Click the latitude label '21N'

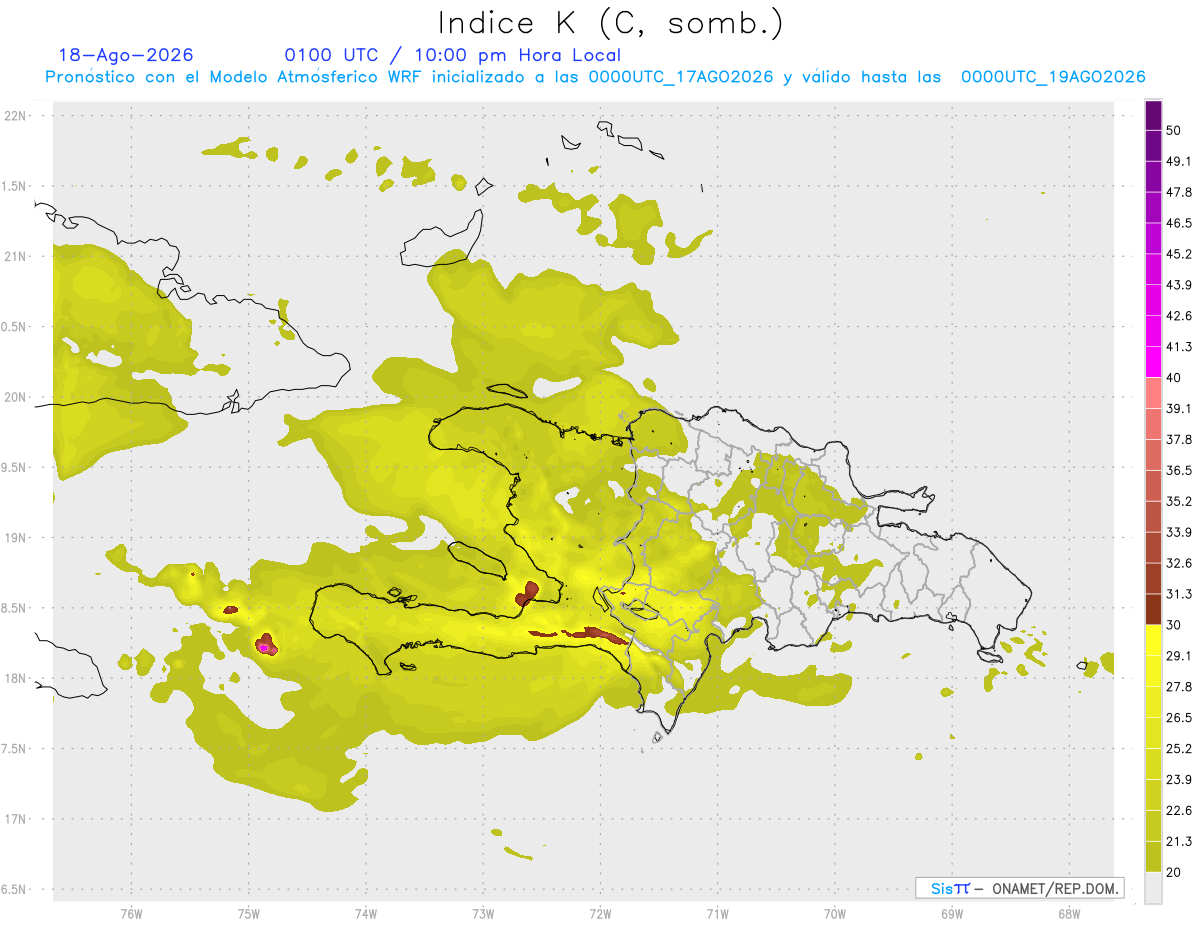16,256
